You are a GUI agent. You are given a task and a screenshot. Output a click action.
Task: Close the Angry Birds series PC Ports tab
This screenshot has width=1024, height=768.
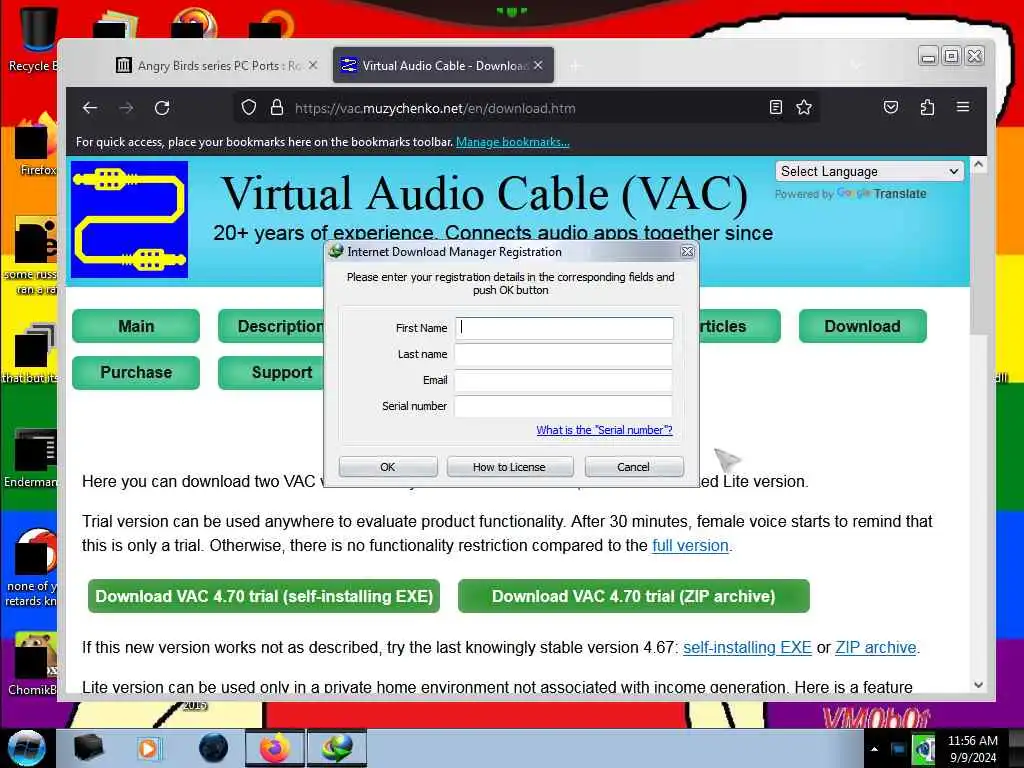tap(313, 65)
